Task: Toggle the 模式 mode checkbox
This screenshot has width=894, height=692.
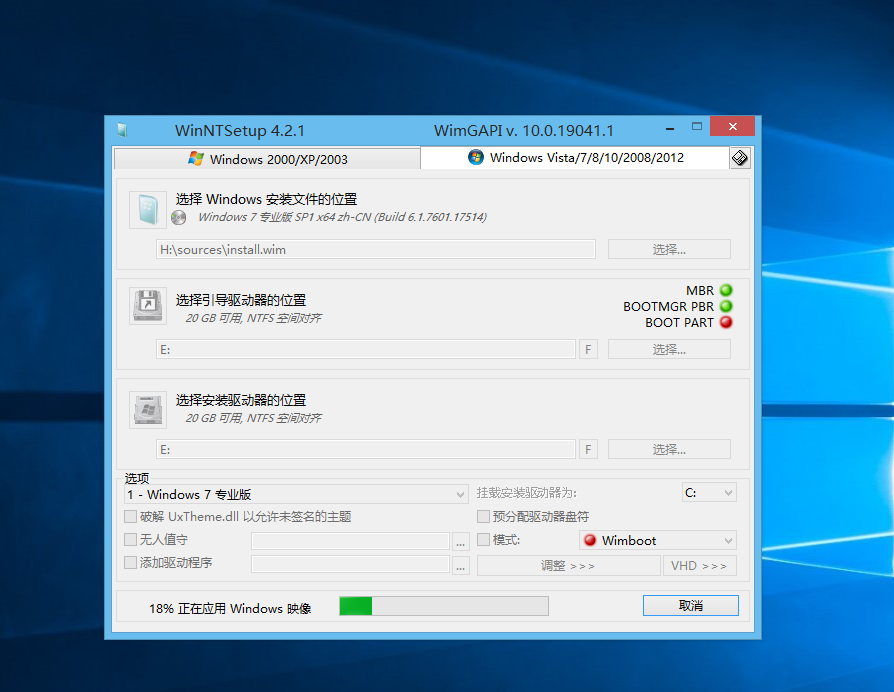Action: 483,539
